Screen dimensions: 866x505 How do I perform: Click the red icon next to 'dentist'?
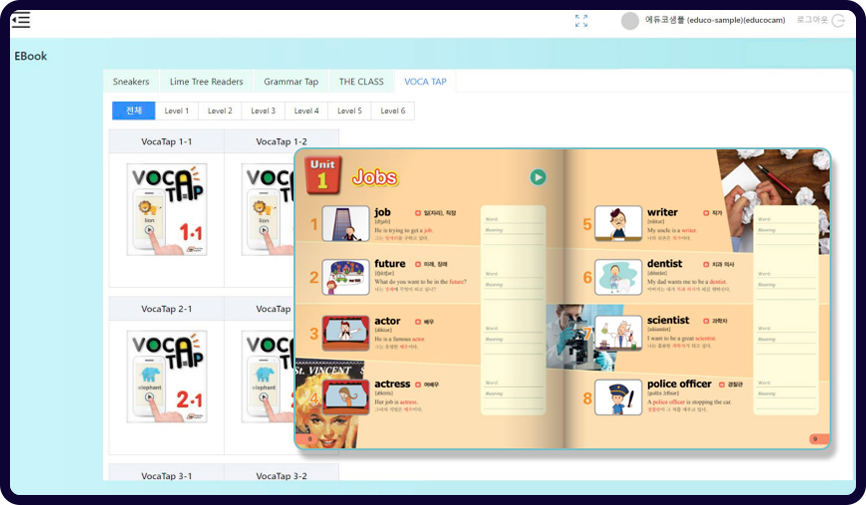pos(705,264)
